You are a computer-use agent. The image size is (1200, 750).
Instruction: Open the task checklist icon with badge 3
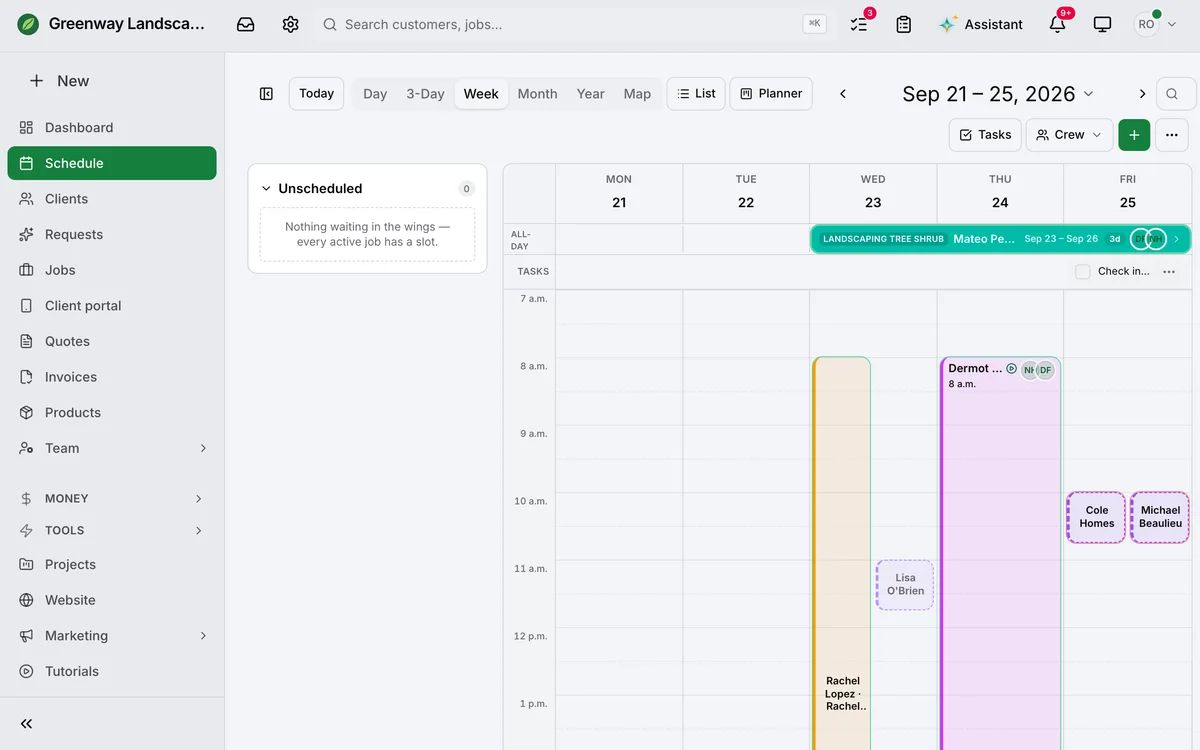[859, 24]
